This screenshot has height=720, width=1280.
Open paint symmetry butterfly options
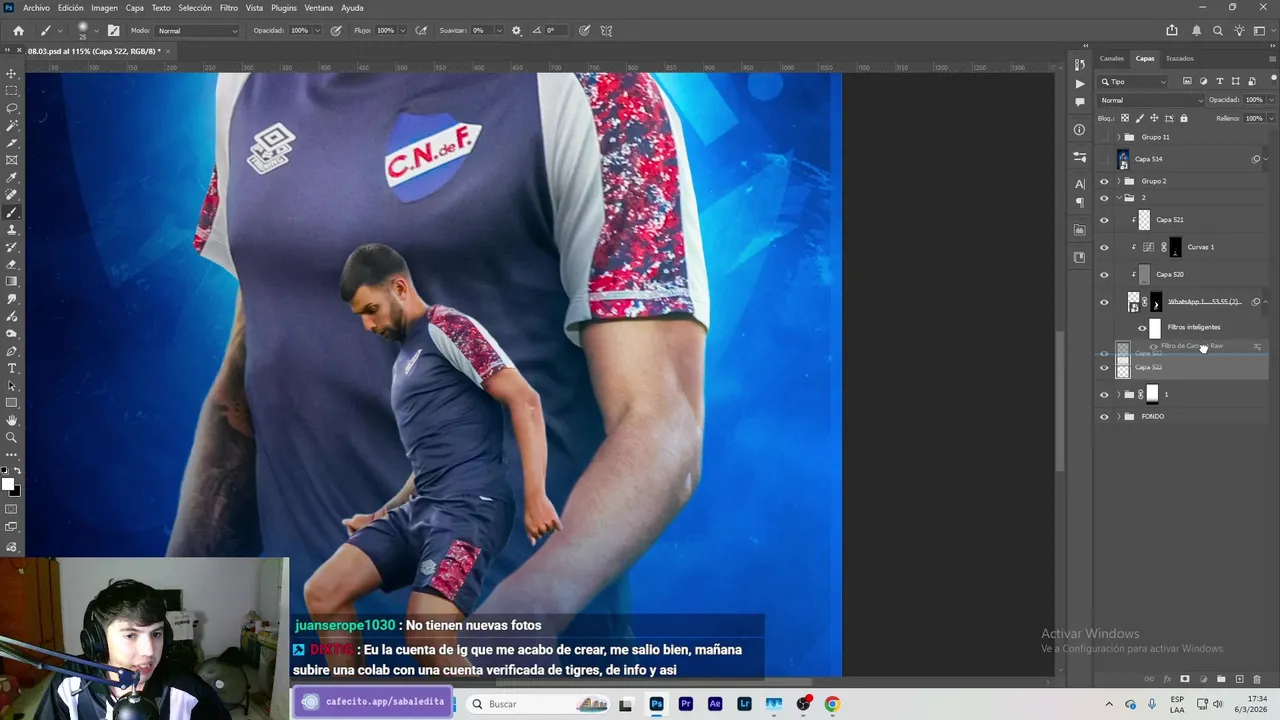[x=606, y=31]
